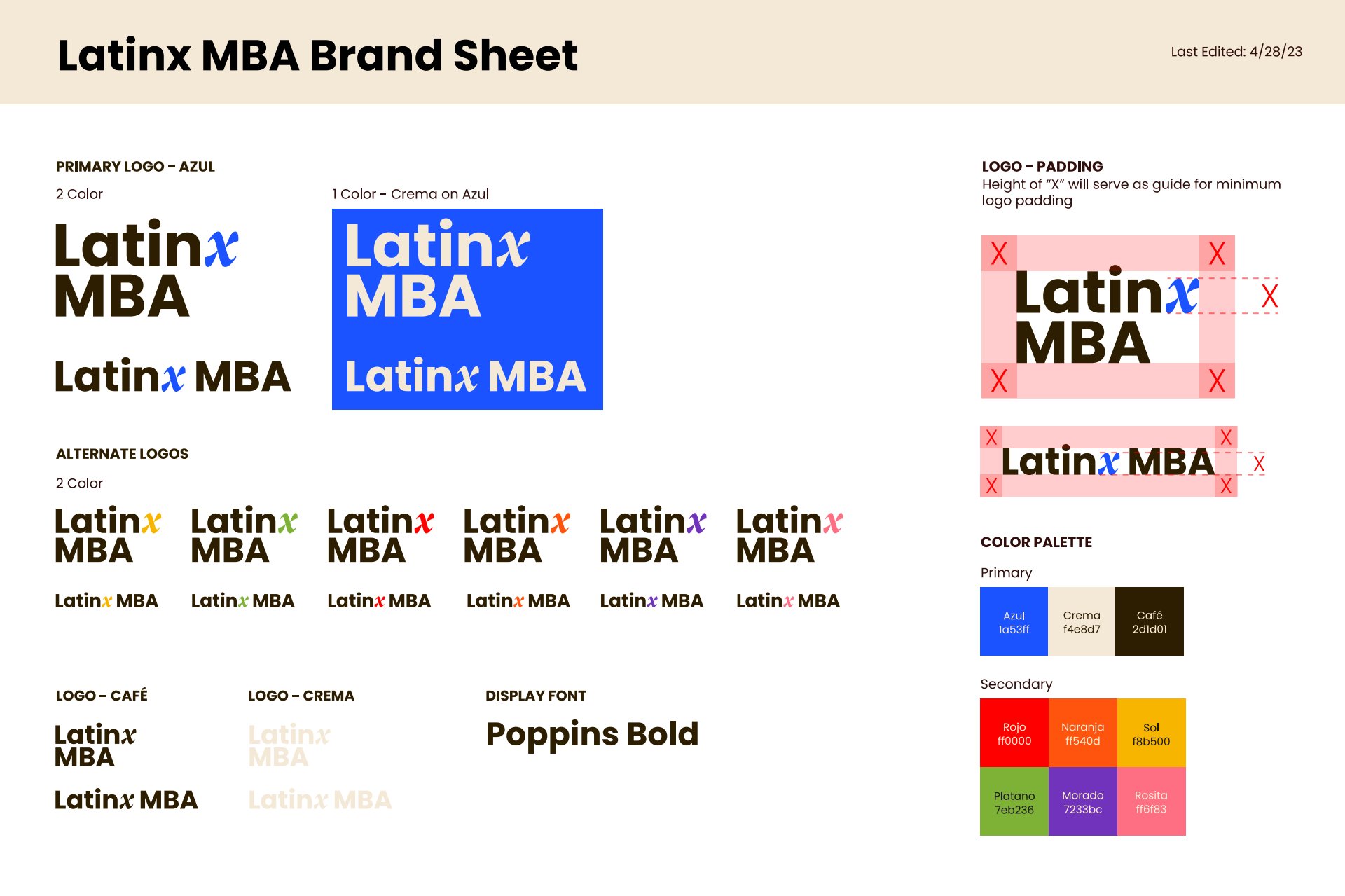Click the faint horizontal Crema Latinx MBA logo
The height and width of the screenshot is (896, 1345).
320,800
